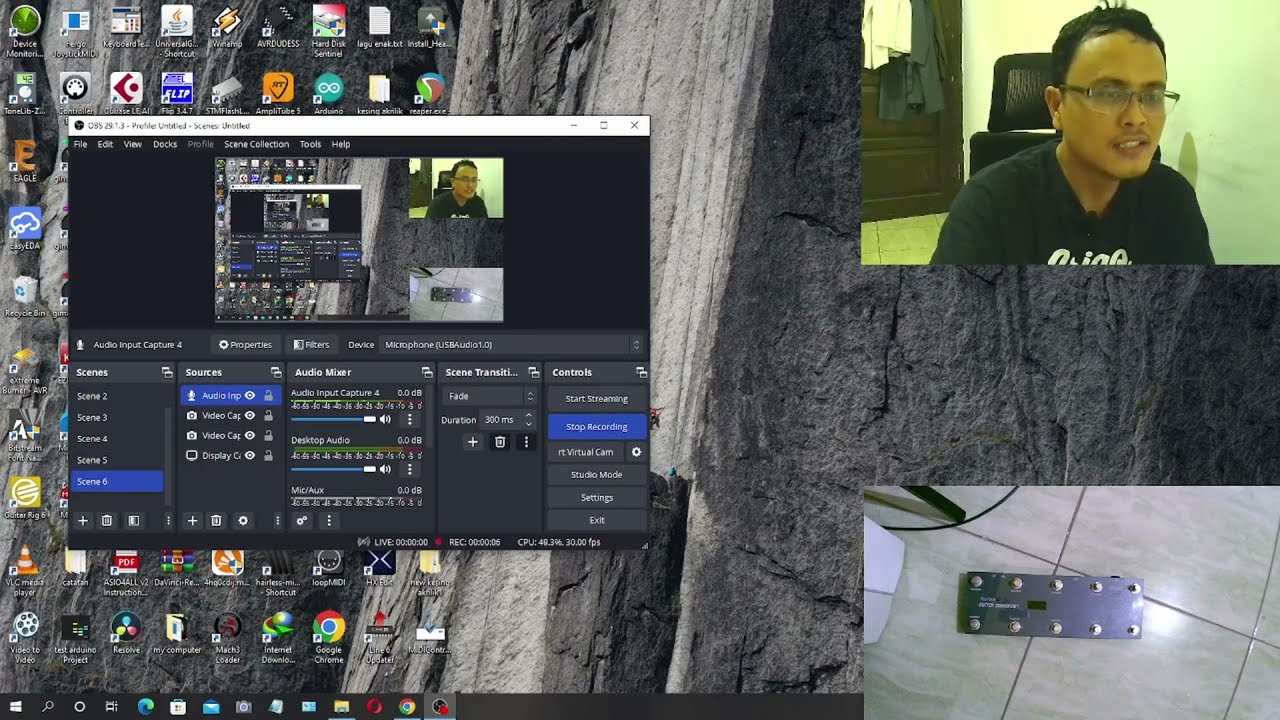1280x720 pixels.
Task: Add a new scene with the plus icon
Action: [x=83, y=520]
